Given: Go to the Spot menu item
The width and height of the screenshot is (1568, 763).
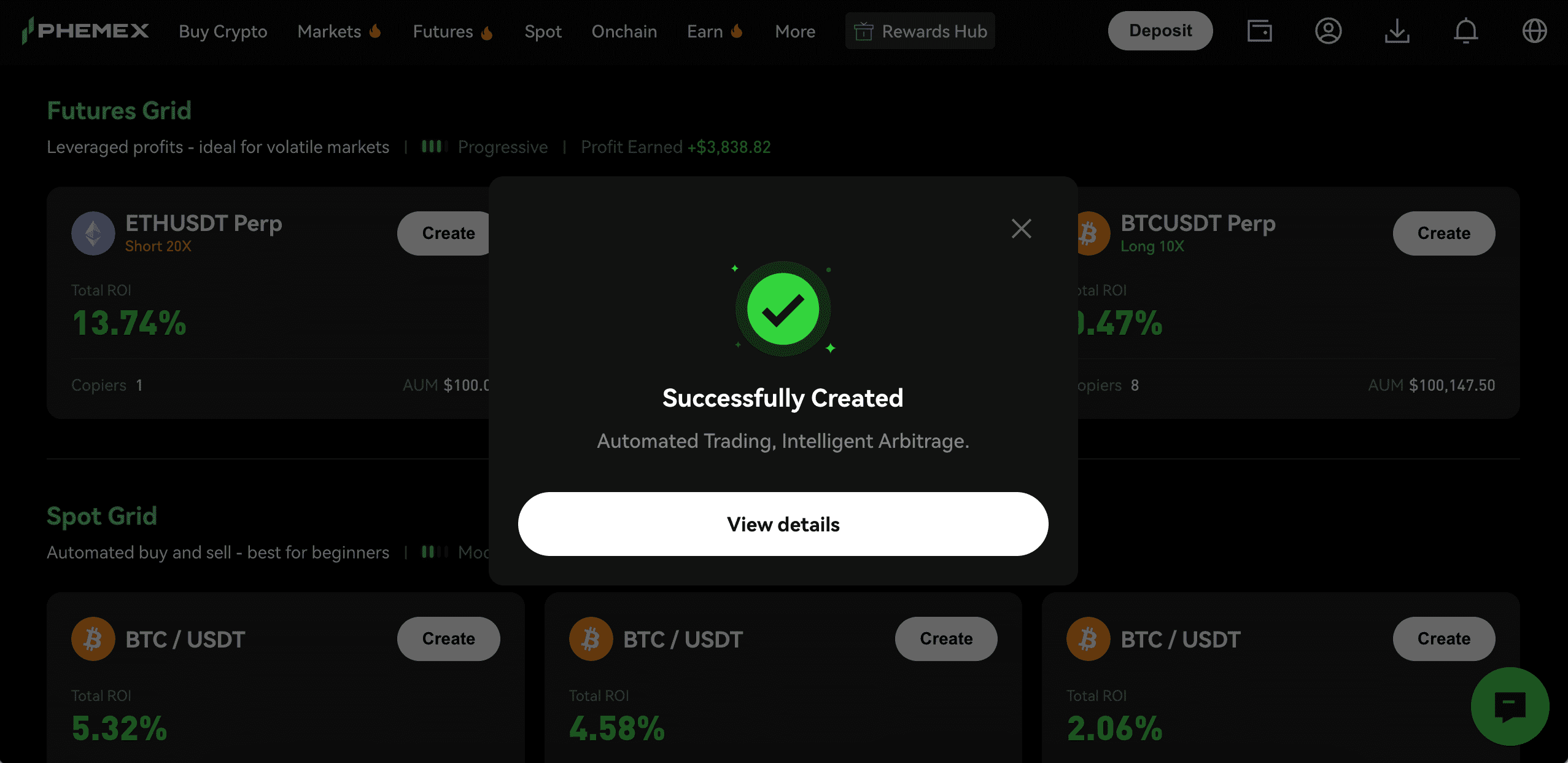Looking at the screenshot, I should click(543, 31).
